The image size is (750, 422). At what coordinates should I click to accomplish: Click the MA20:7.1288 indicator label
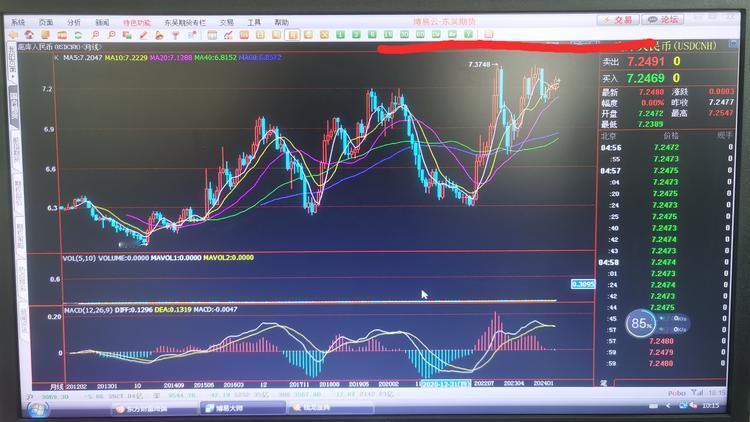point(171,57)
